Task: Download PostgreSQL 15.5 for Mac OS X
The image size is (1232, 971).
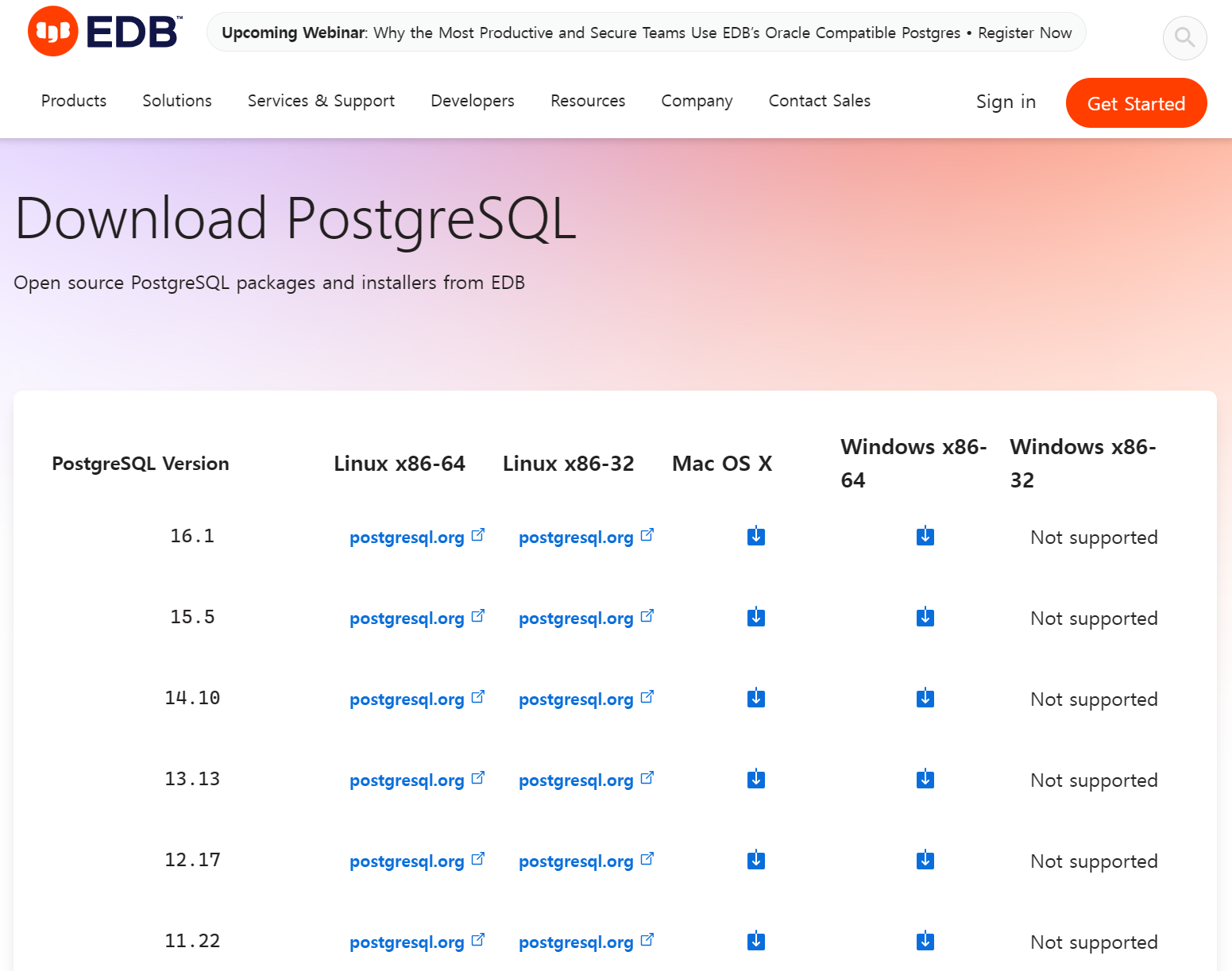Action: click(756, 618)
